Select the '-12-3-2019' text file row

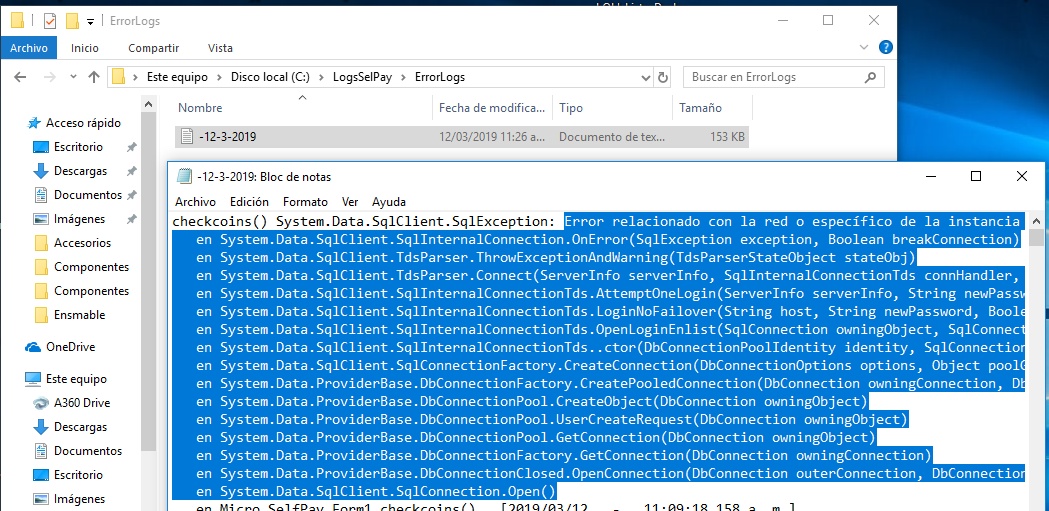point(462,137)
